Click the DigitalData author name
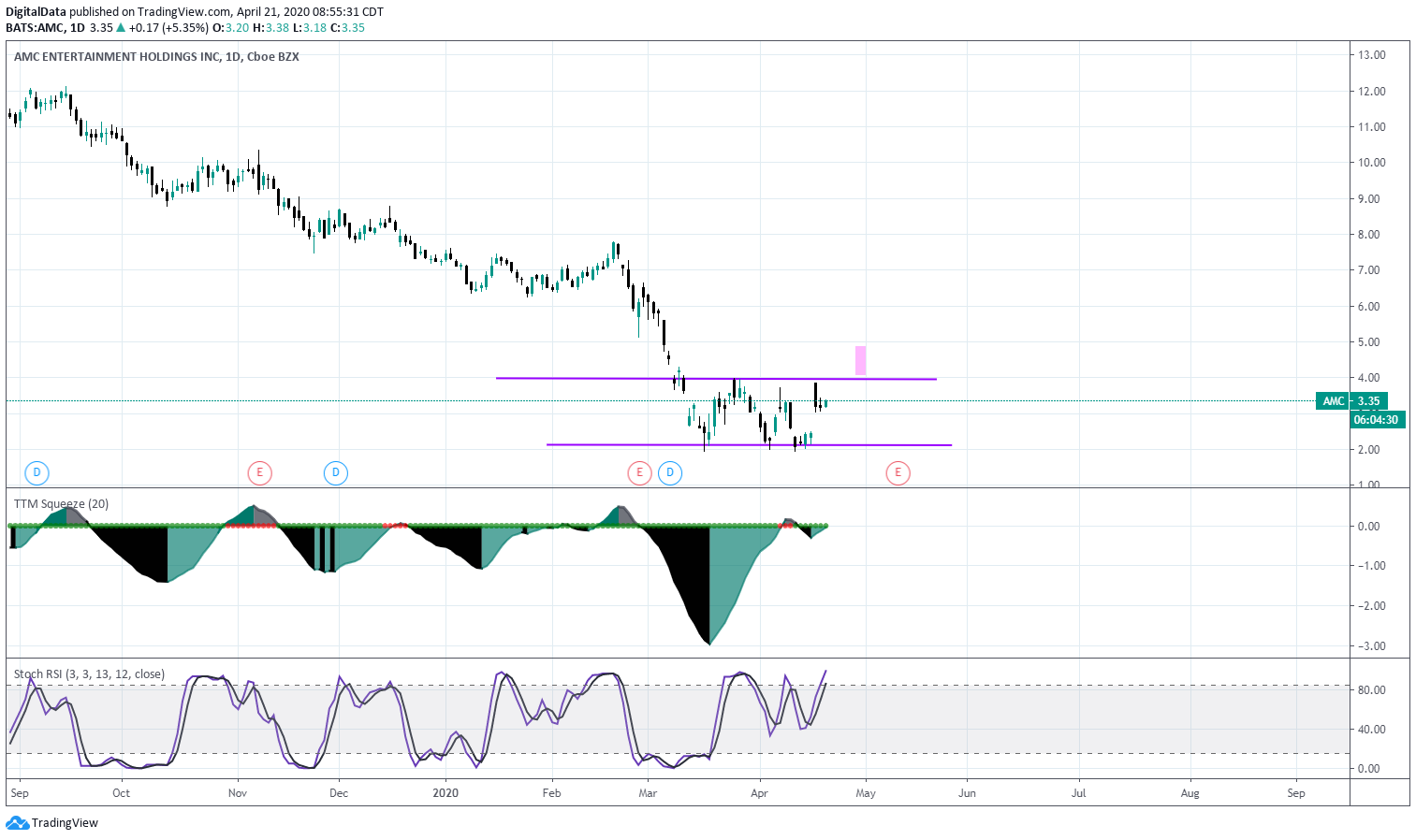The image size is (1416, 840). (x=36, y=11)
